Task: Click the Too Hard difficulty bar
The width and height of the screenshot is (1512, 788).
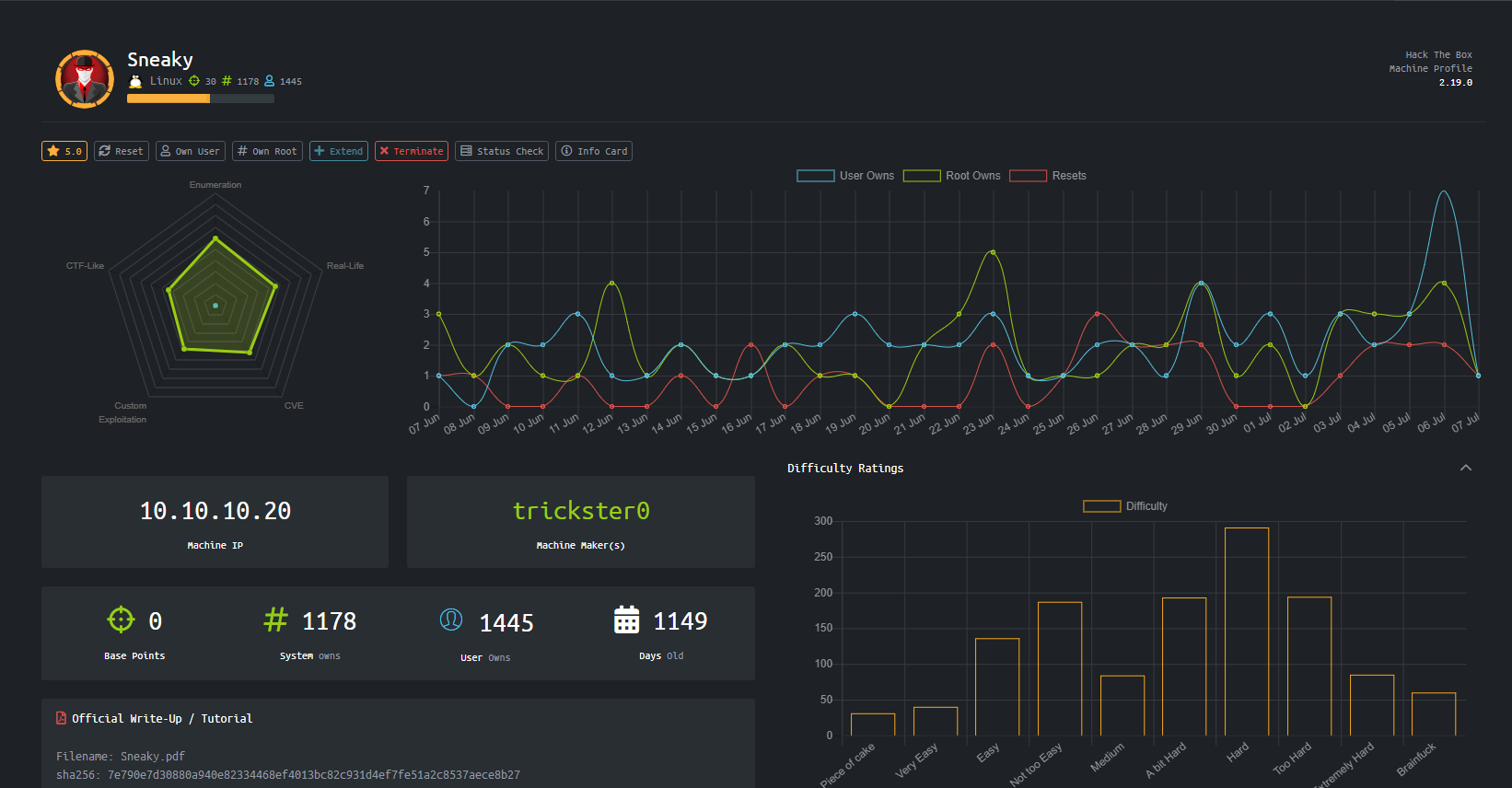Action: pyautogui.click(x=1309, y=666)
